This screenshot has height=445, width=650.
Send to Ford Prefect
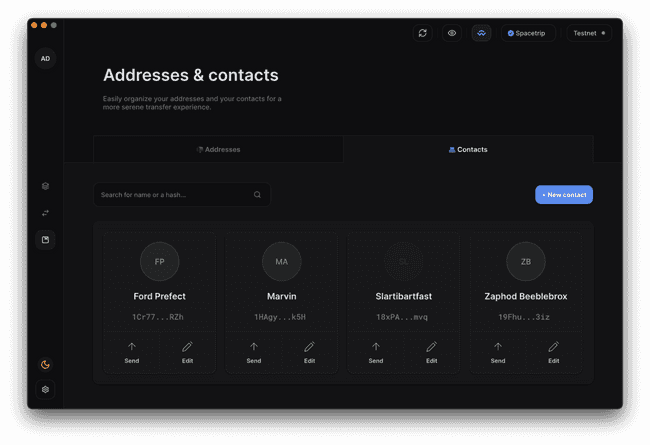(x=132, y=352)
